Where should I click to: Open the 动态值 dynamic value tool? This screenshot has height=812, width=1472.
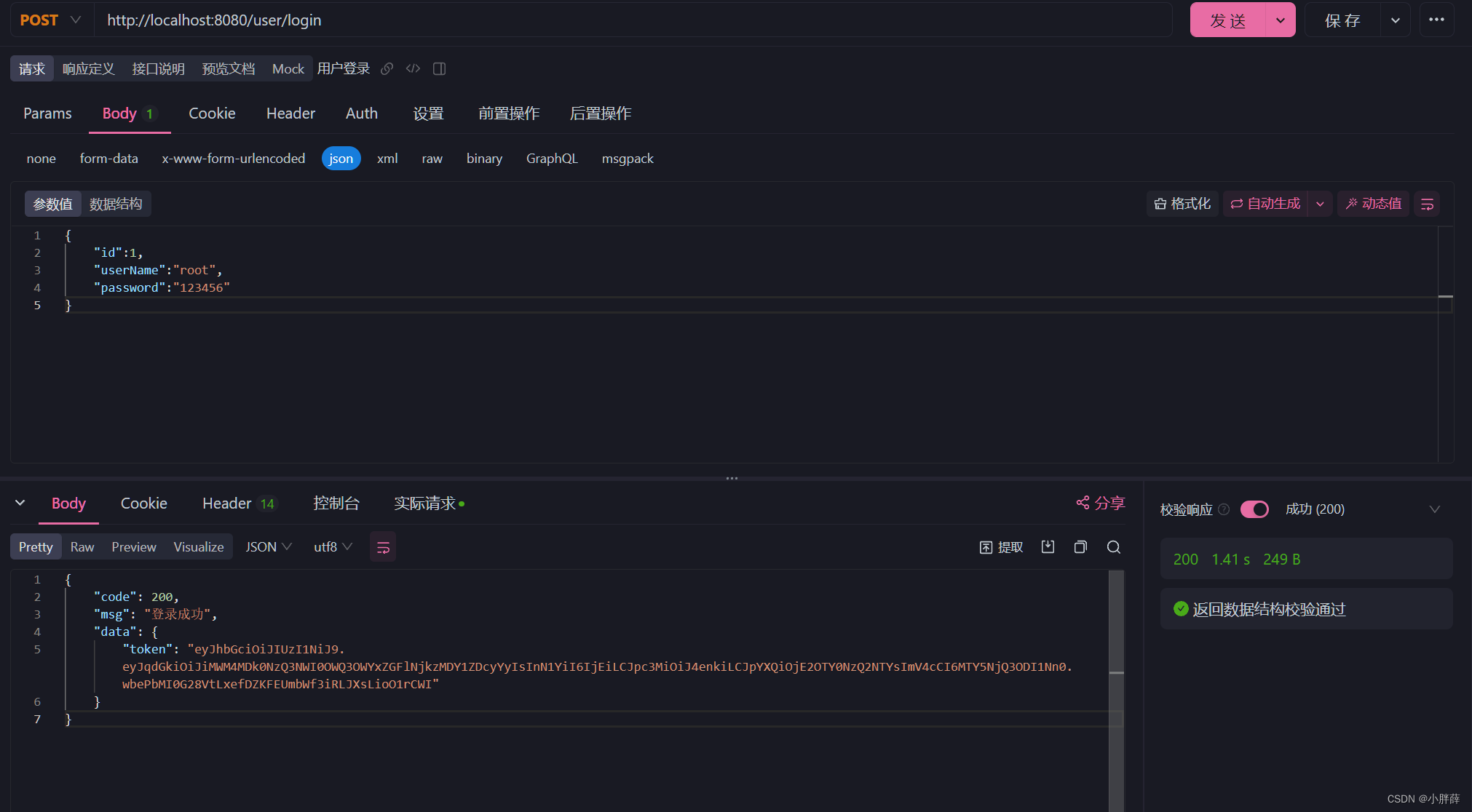pos(1373,204)
